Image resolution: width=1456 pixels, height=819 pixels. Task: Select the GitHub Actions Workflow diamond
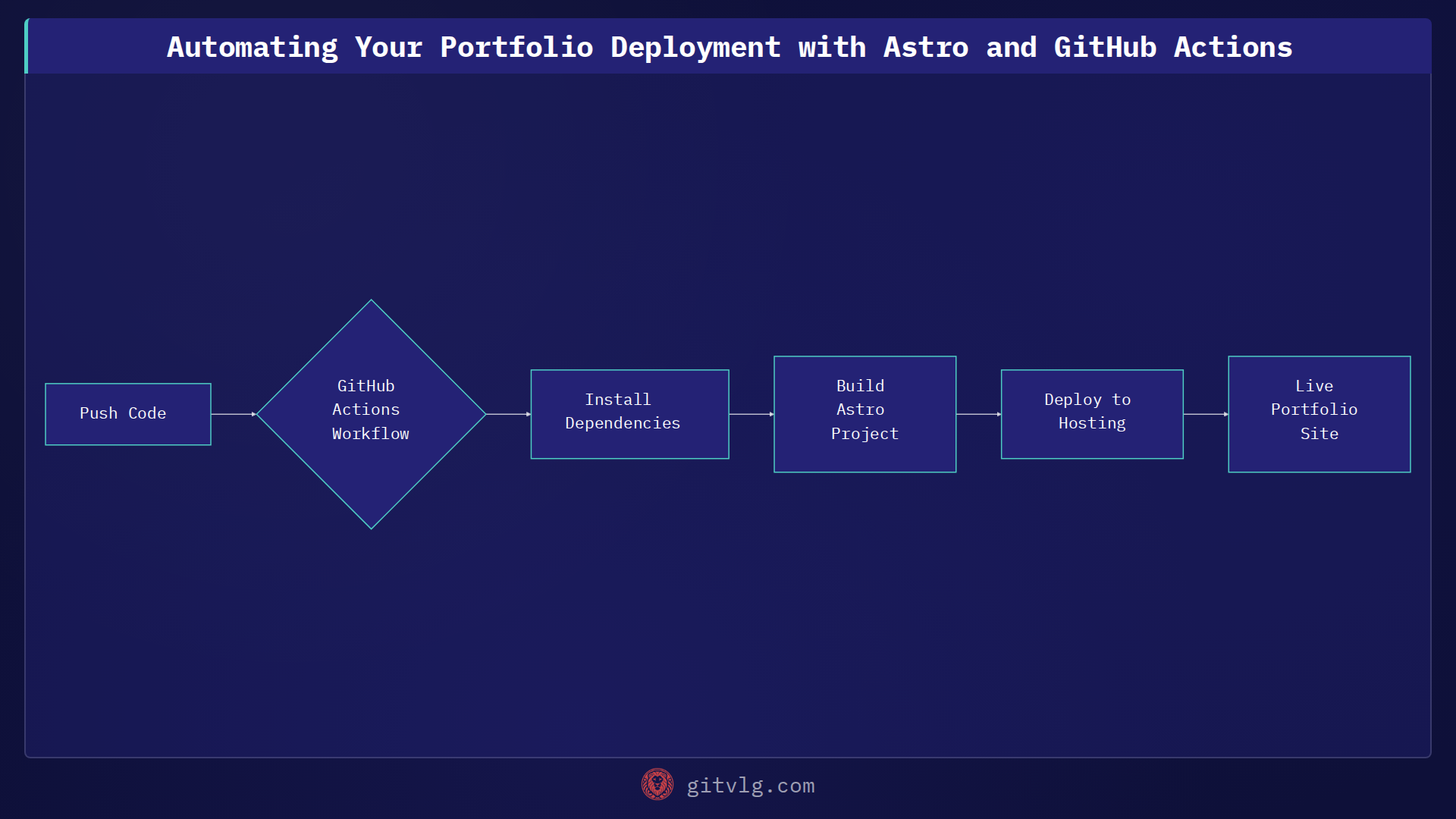coord(371,414)
